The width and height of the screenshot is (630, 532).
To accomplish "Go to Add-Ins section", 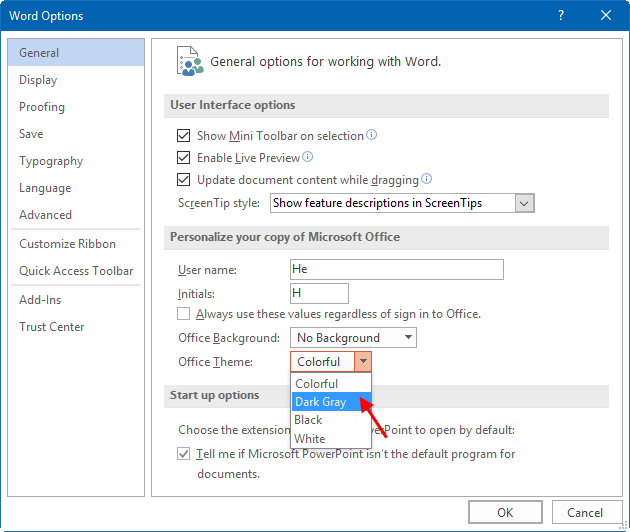I will coord(76,299).
